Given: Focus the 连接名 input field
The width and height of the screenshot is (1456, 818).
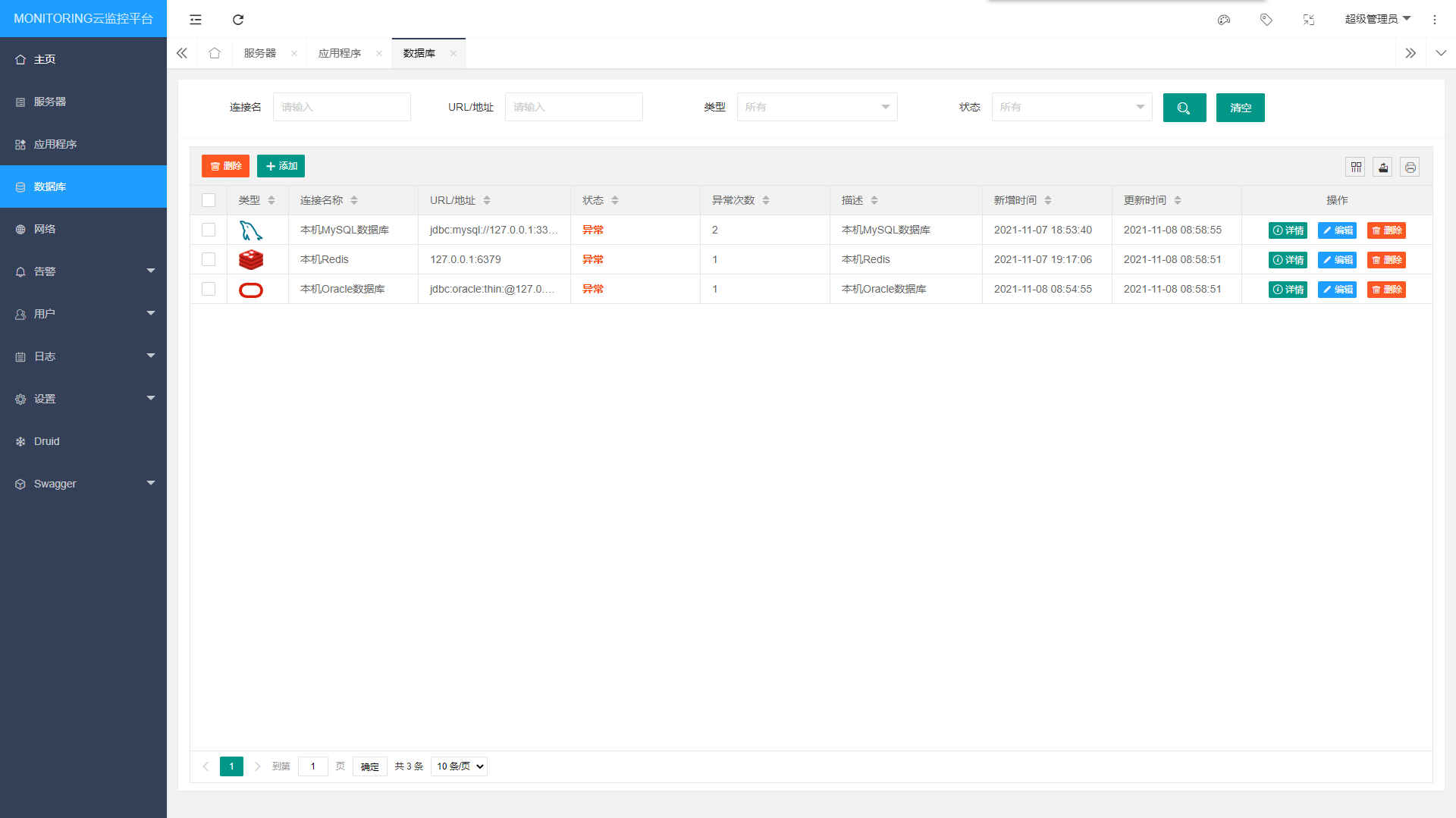Looking at the screenshot, I should (x=342, y=107).
